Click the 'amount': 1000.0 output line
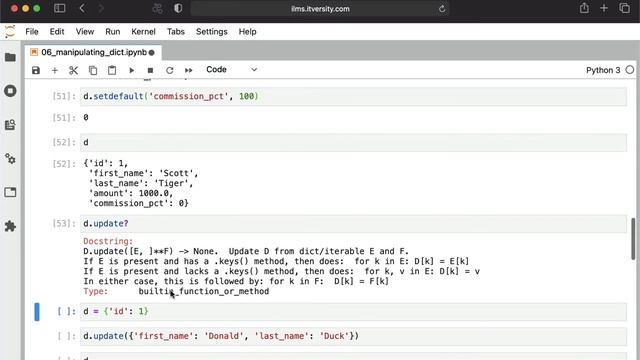Screen dimensions: 640x360 pos(131,193)
